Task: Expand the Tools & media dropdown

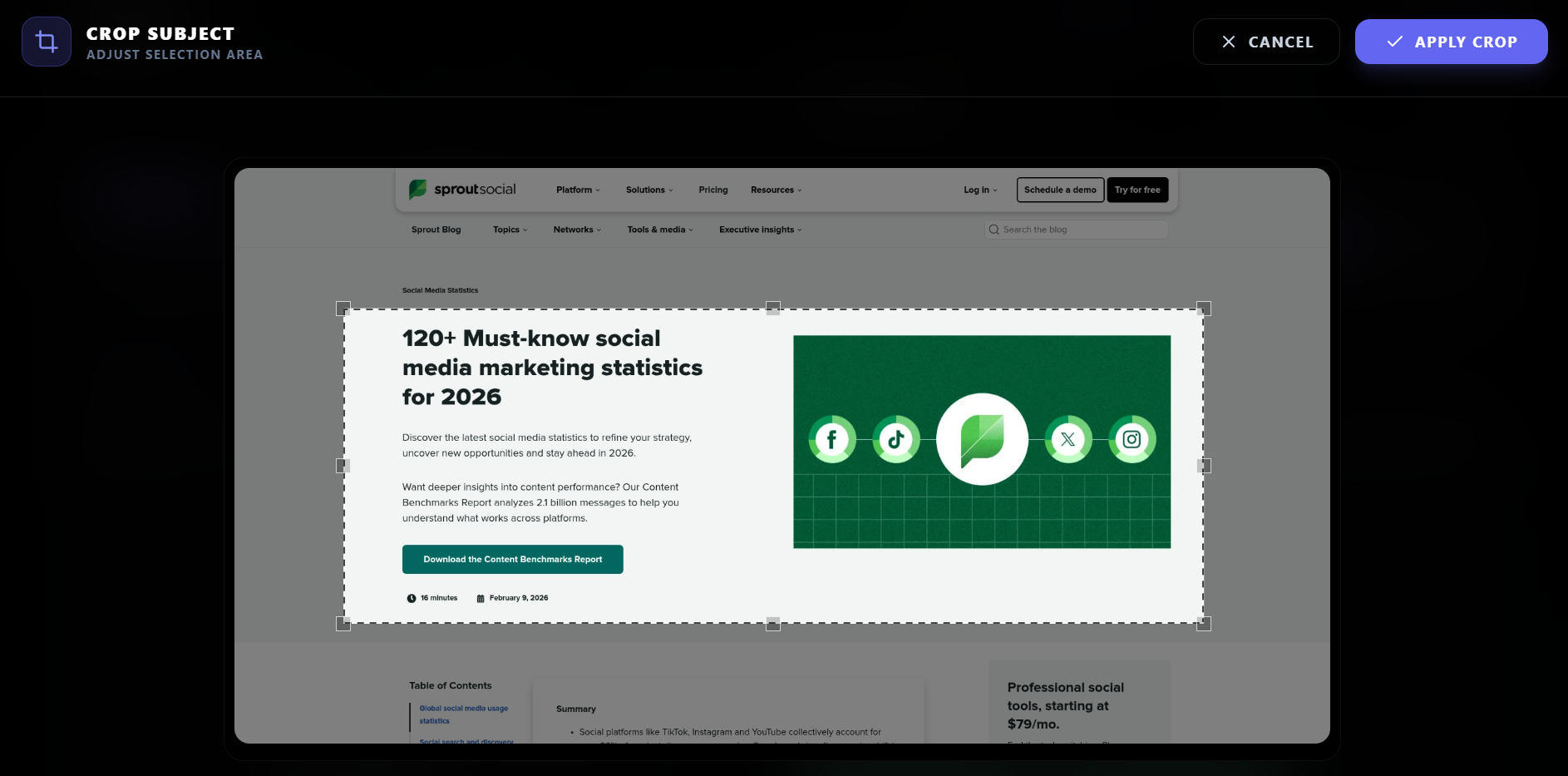Action: (x=660, y=230)
